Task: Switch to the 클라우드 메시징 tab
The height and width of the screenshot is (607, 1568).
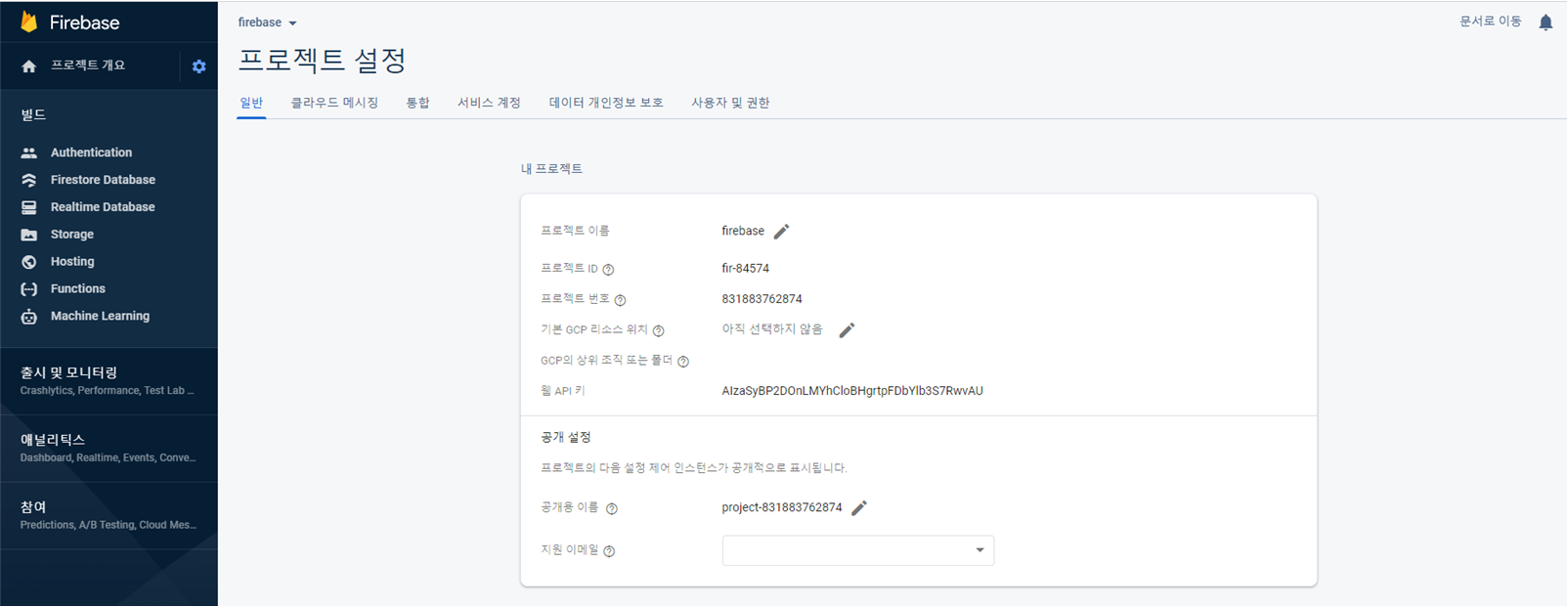Action: pyautogui.click(x=334, y=103)
